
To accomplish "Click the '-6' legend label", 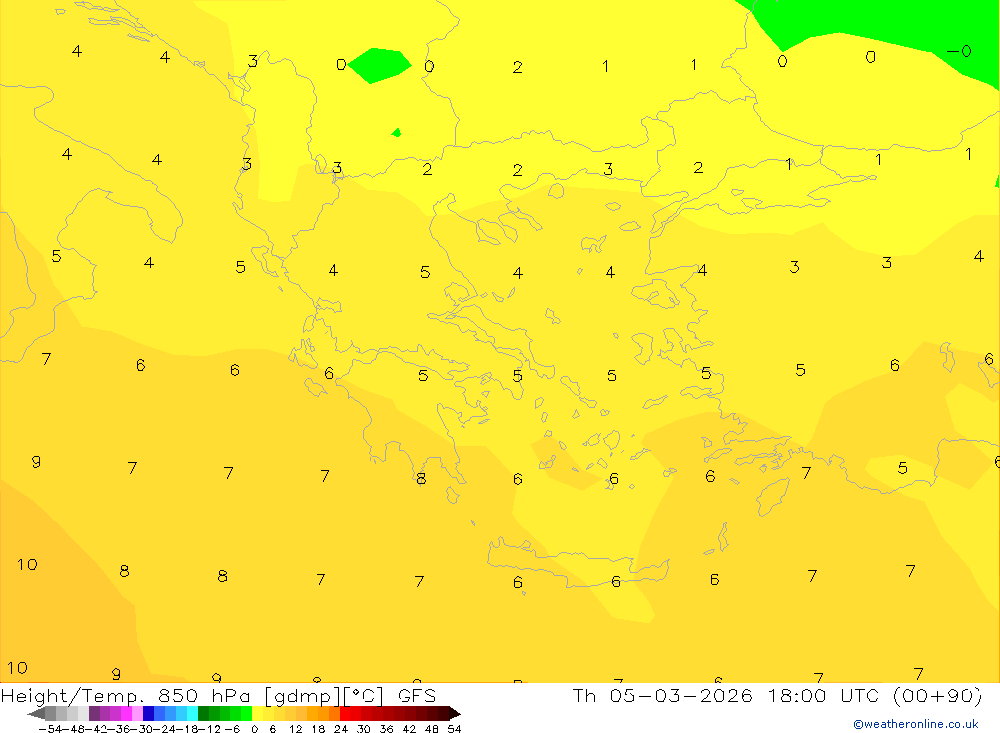I will click(232, 729).
